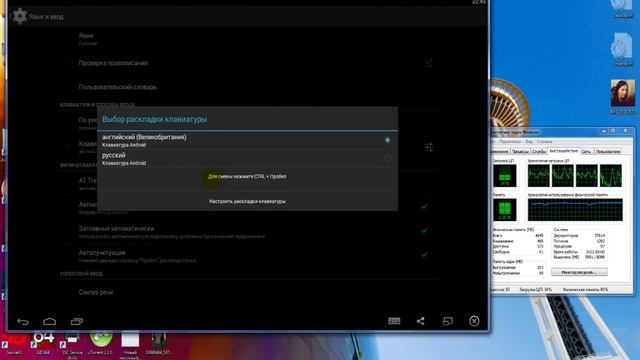Switch to Сеть tab in Task Manager
The width and height of the screenshot is (640, 360).
point(586,151)
